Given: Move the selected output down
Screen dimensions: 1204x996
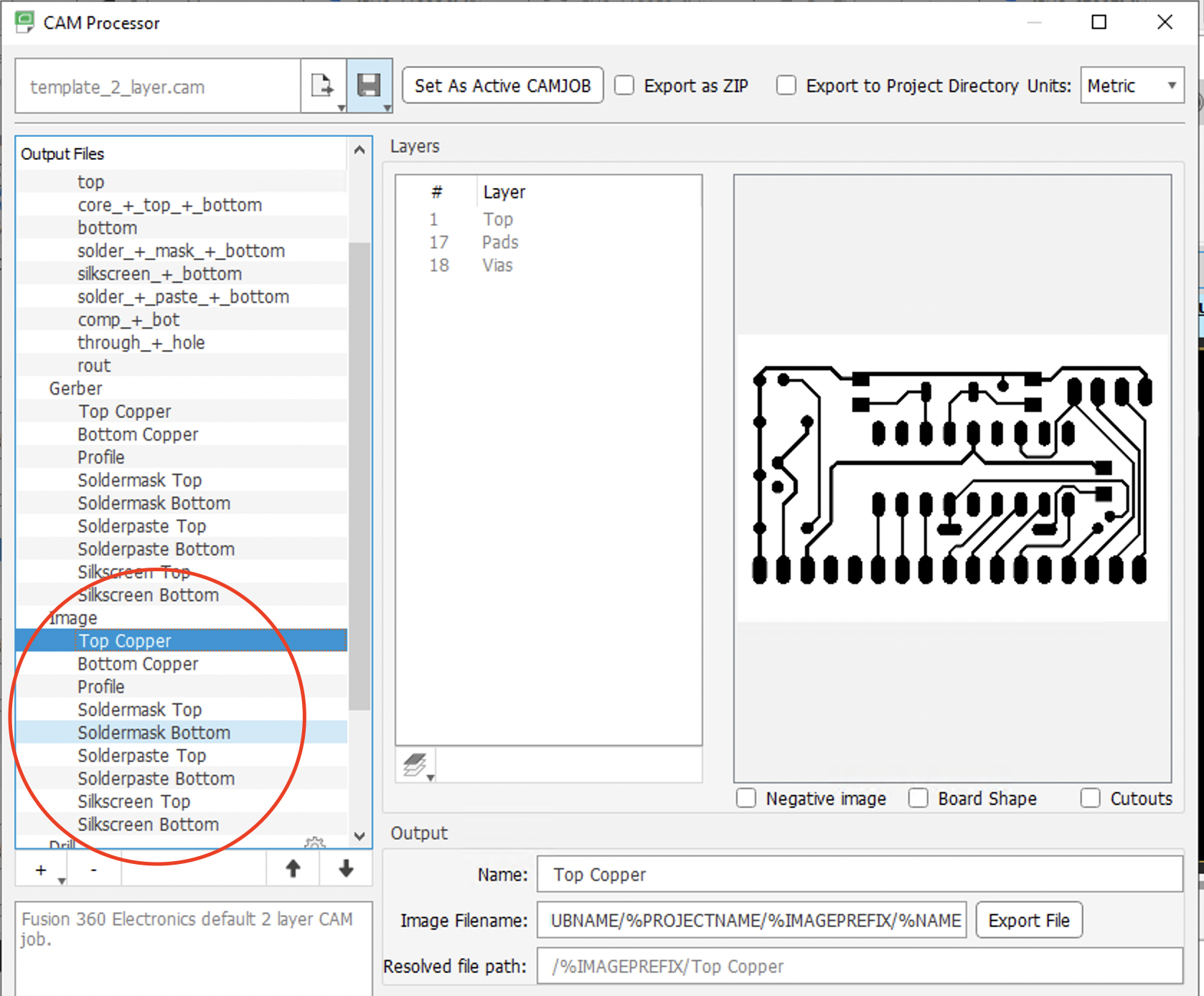Looking at the screenshot, I should pyautogui.click(x=345, y=869).
